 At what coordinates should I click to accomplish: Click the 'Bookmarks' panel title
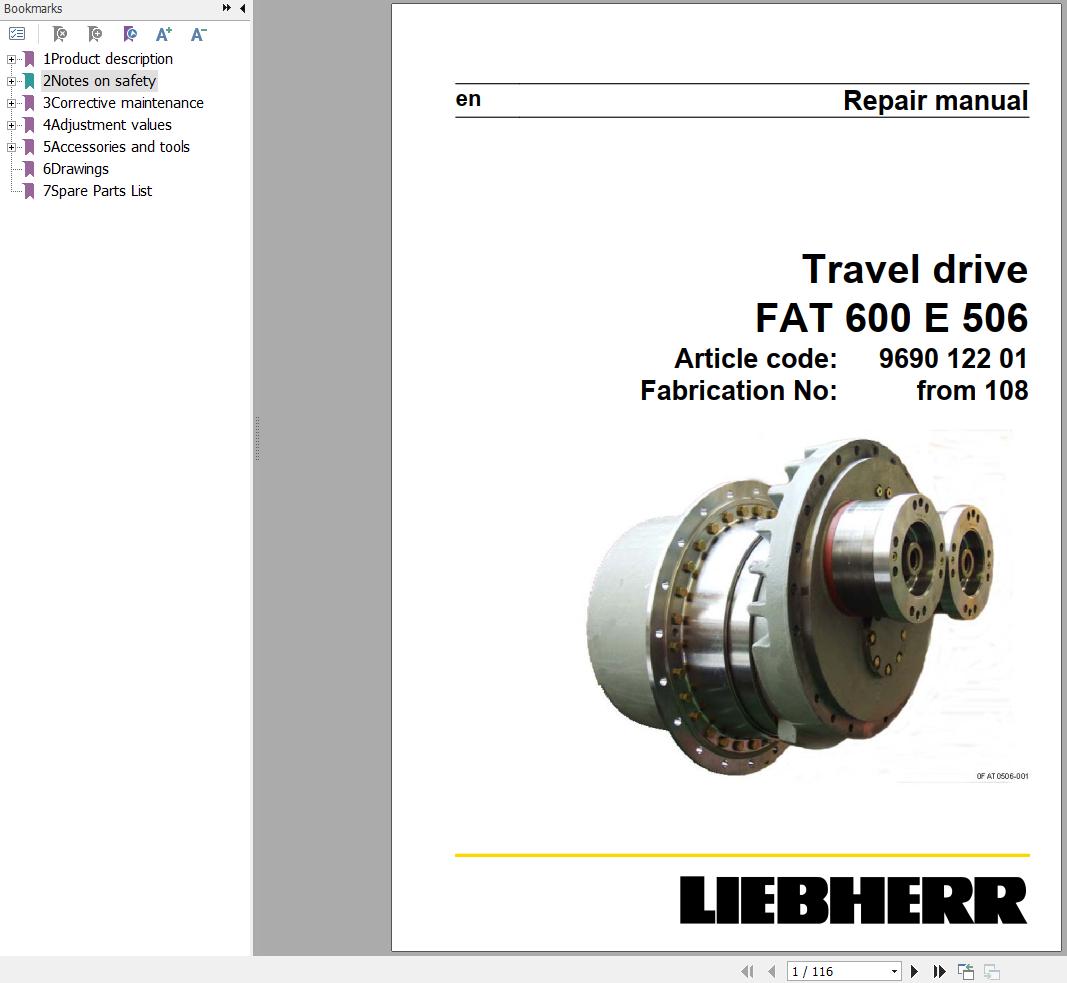(33, 8)
